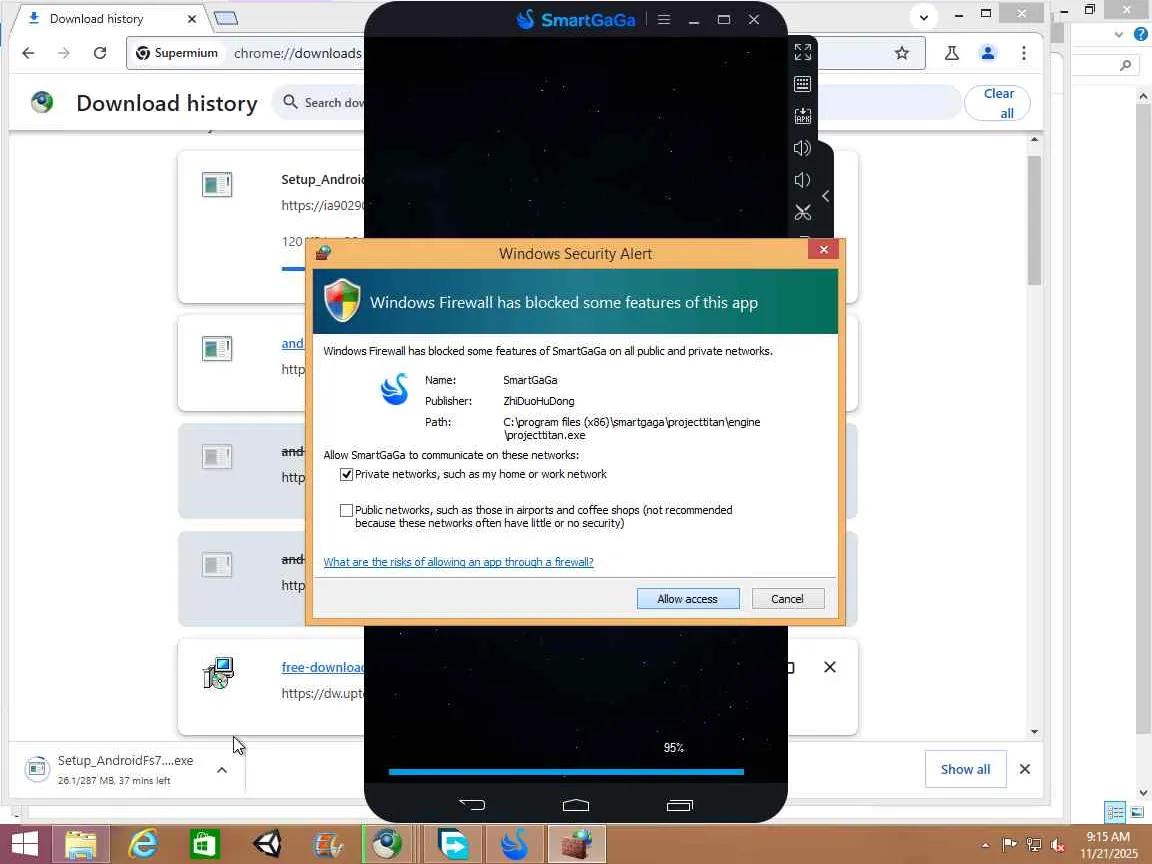This screenshot has height=864, width=1152.
Task: Click the Allow access button
Action: tap(688, 599)
